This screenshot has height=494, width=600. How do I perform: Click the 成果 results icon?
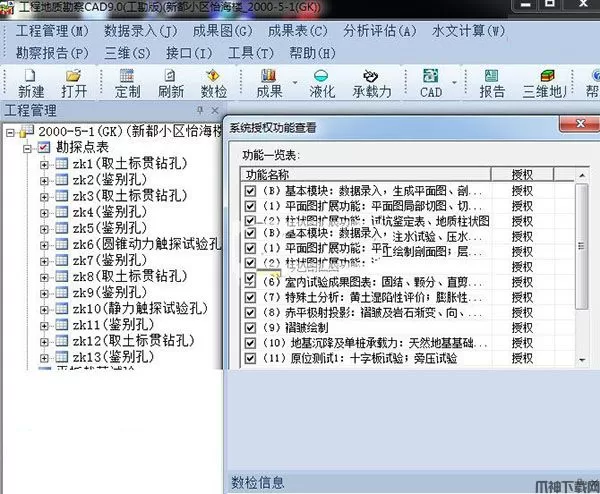point(268,75)
